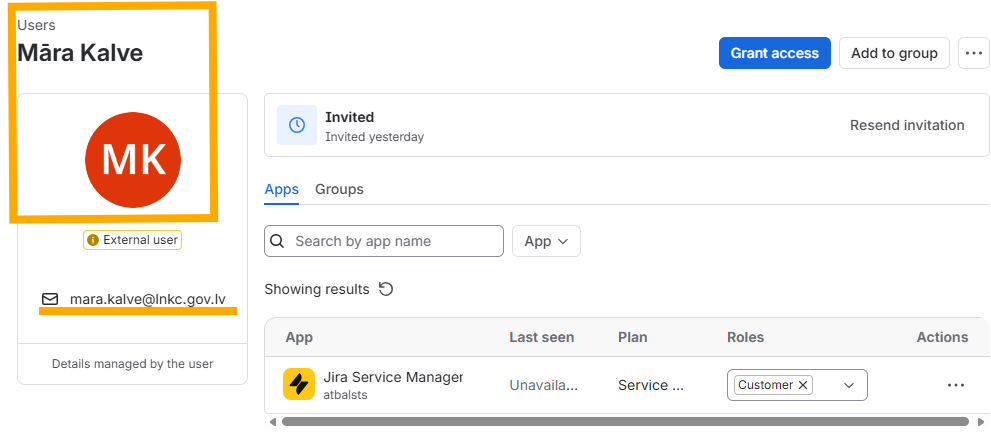Click the Add to group button

(x=894, y=53)
